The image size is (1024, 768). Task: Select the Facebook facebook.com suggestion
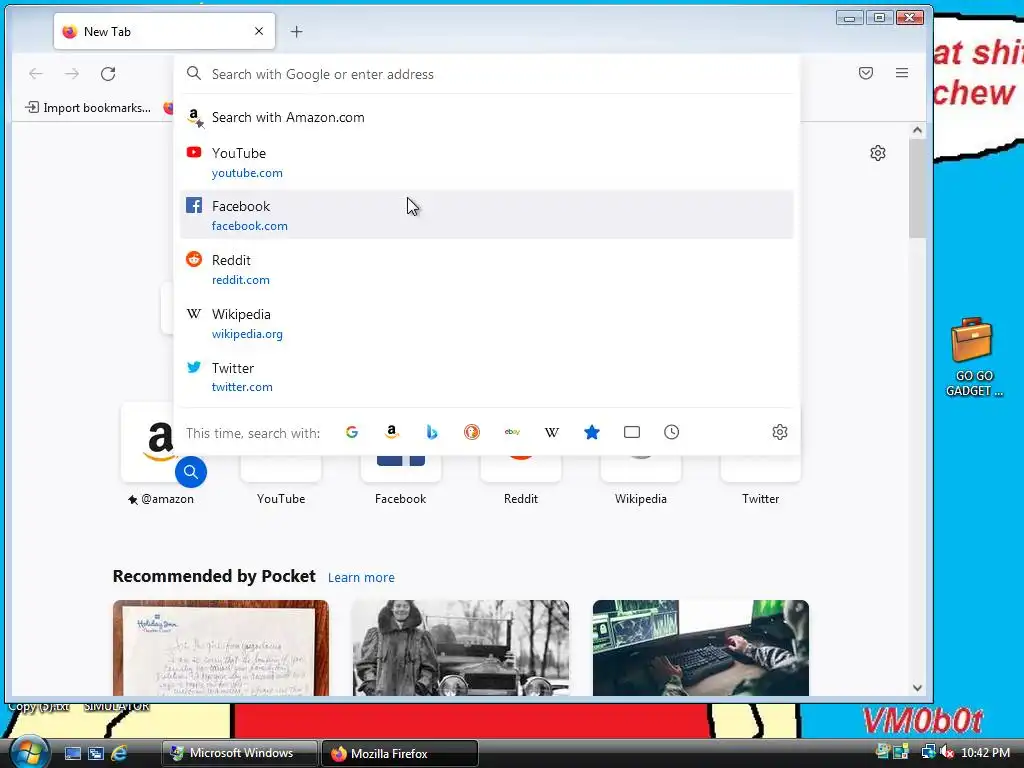[x=487, y=215]
